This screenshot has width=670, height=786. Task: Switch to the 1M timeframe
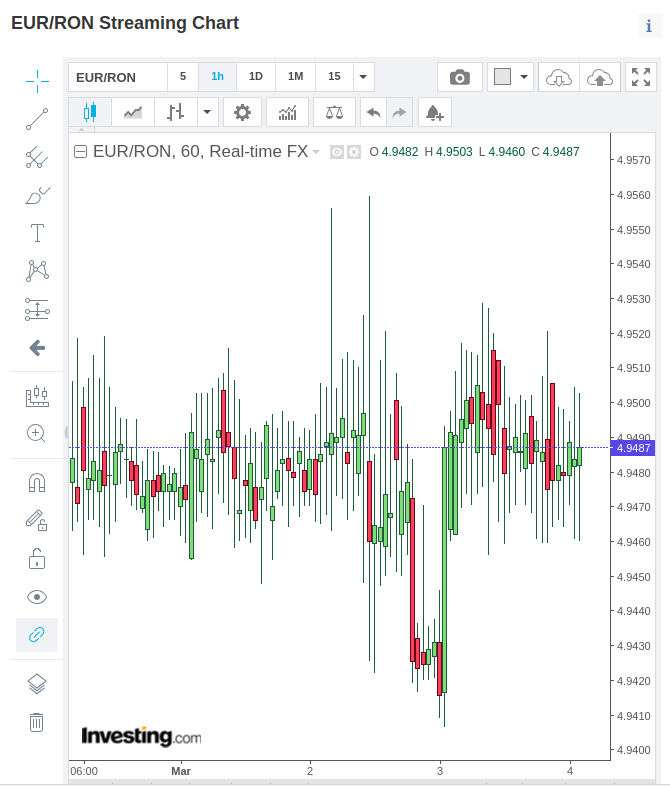pos(295,77)
